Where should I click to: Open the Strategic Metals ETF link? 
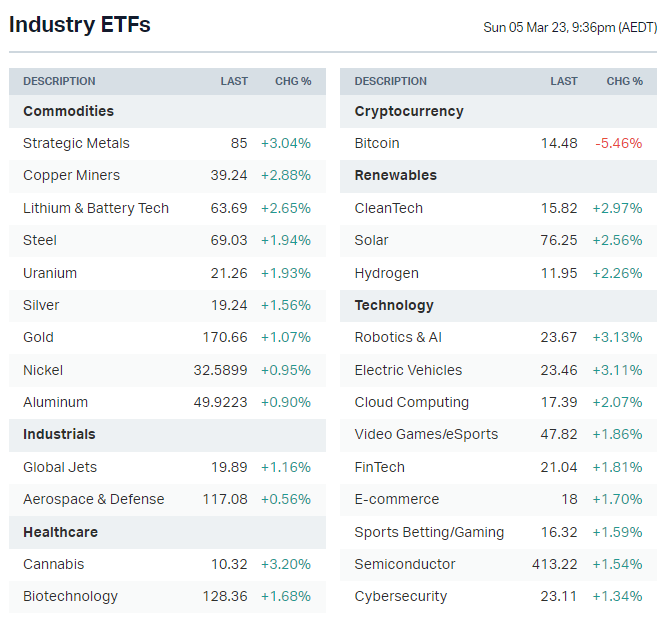76,143
